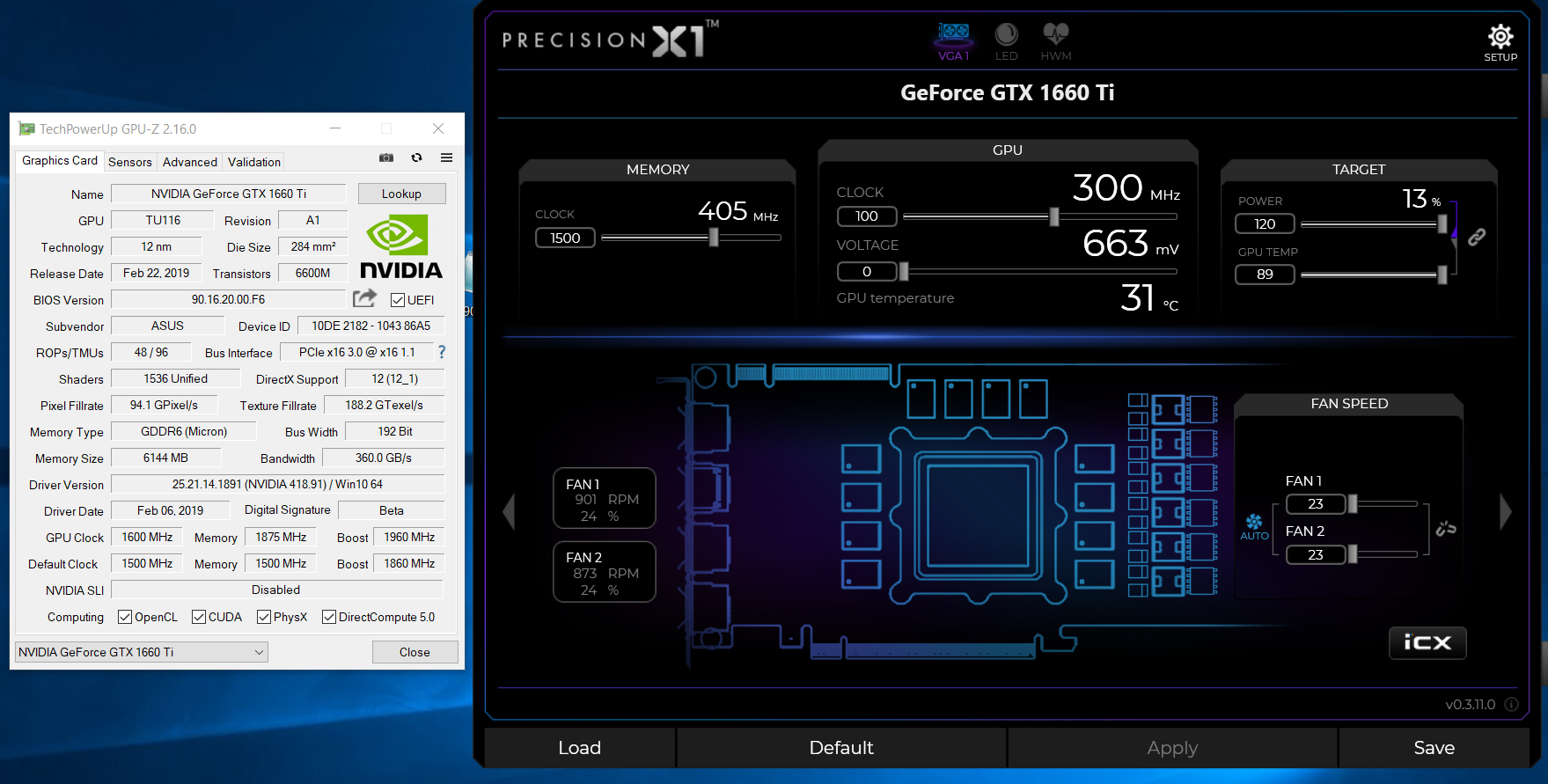
Task: Click the BIOS version 90.16.20.00.F6 field
Action: (229, 299)
